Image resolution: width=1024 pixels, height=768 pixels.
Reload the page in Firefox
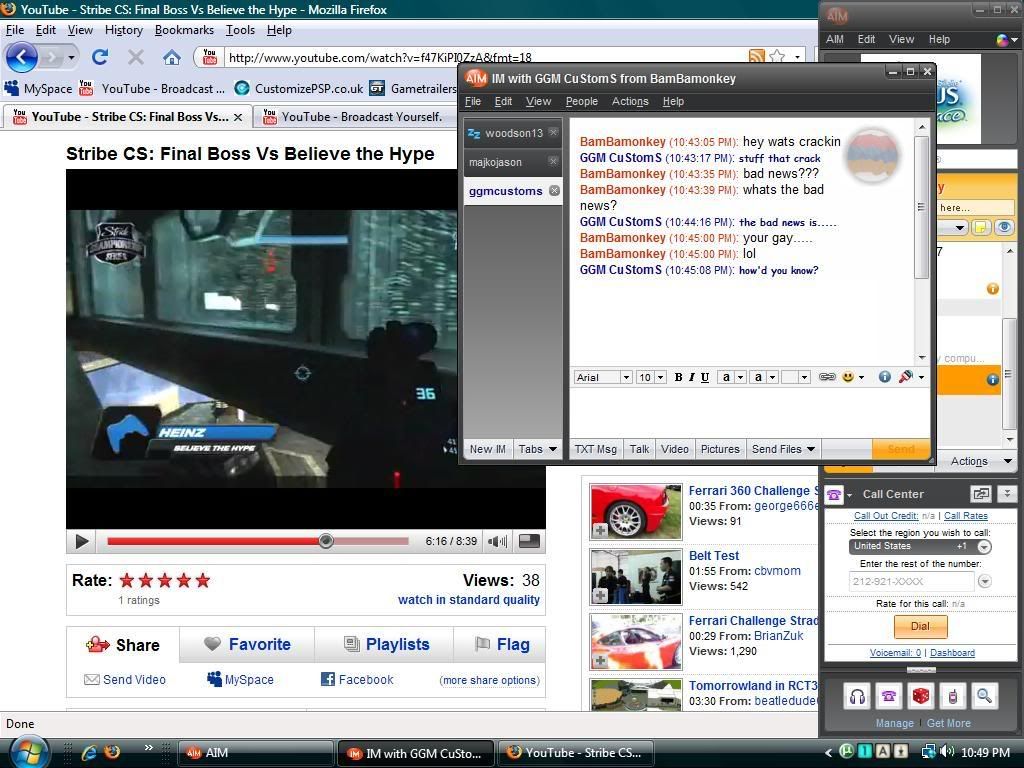pyautogui.click(x=99, y=57)
